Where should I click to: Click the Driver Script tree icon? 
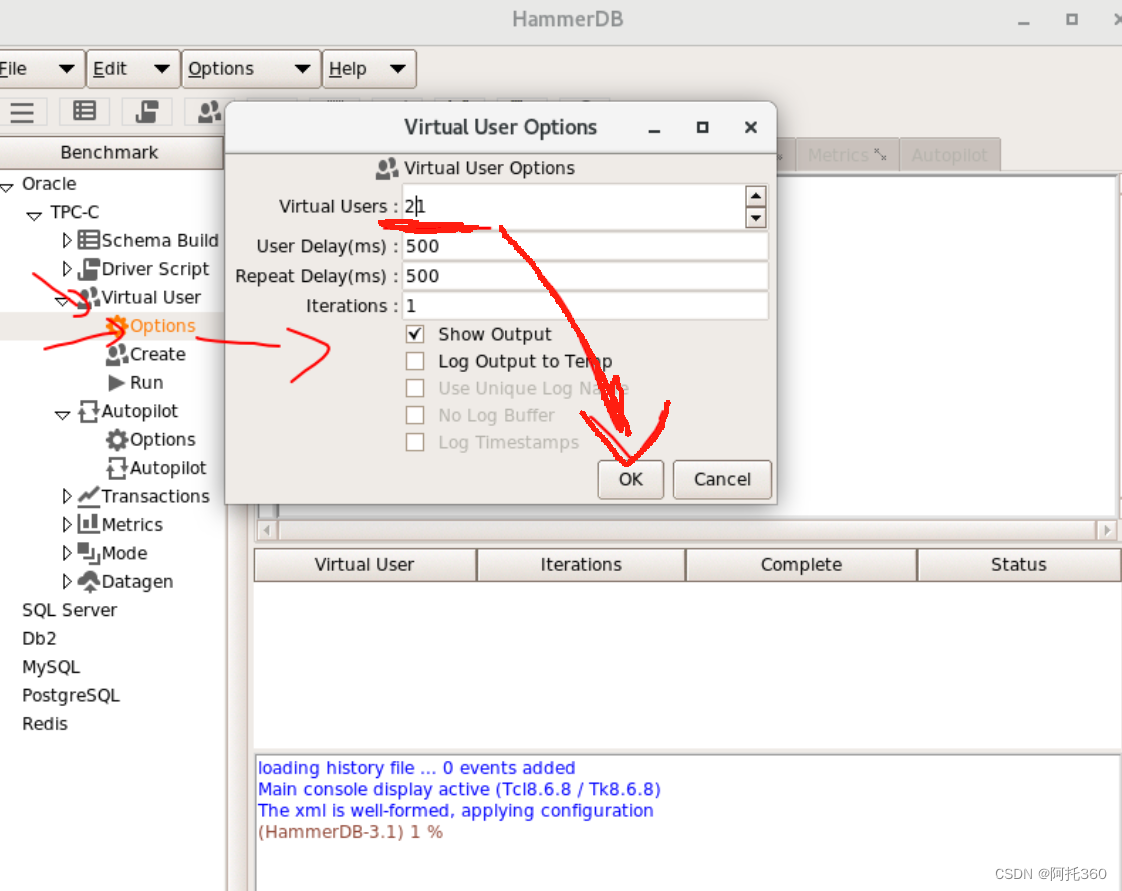89,269
